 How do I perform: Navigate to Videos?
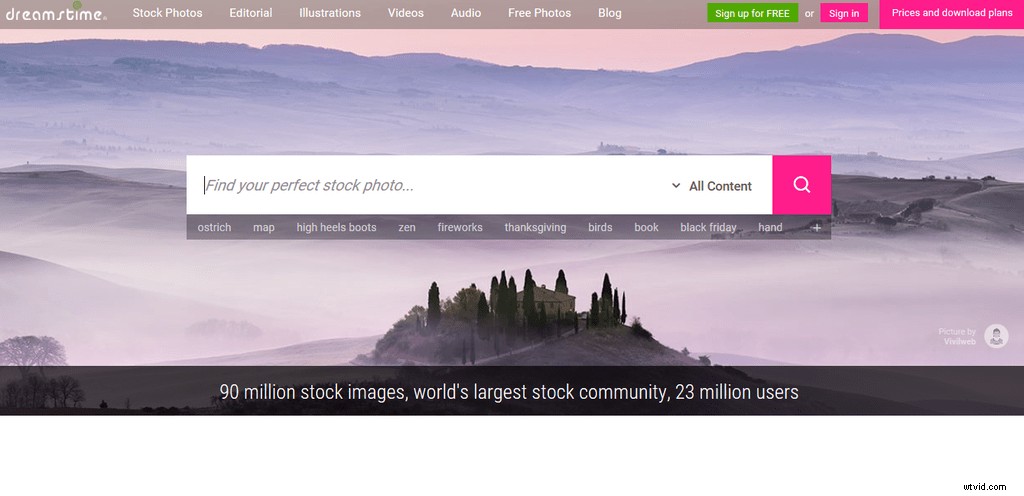pos(406,13)
